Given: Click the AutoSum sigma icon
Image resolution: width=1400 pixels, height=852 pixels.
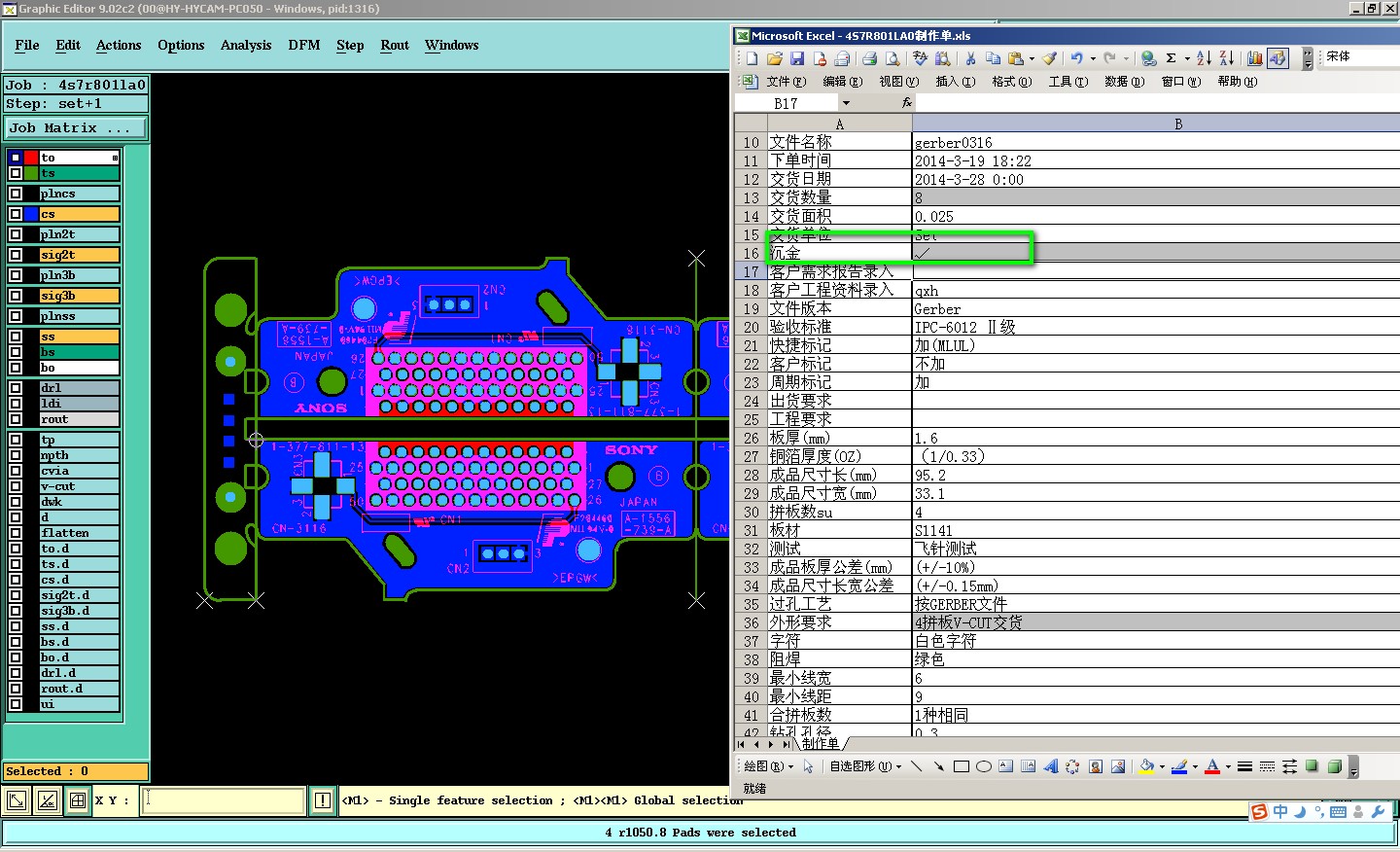Looking at the screenshot, I should 1172,58.
